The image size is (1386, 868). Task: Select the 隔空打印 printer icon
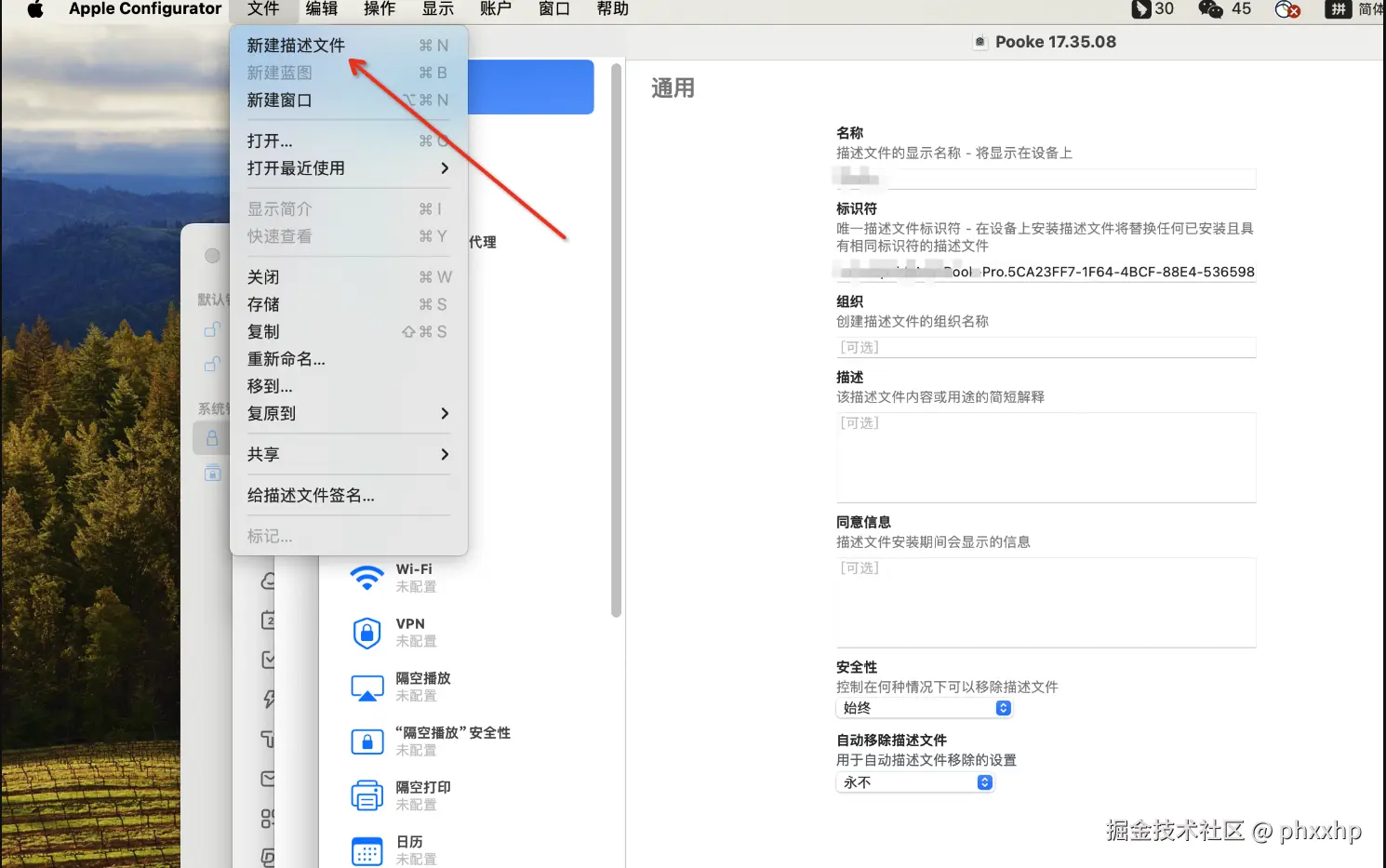[x=367, y=796]
